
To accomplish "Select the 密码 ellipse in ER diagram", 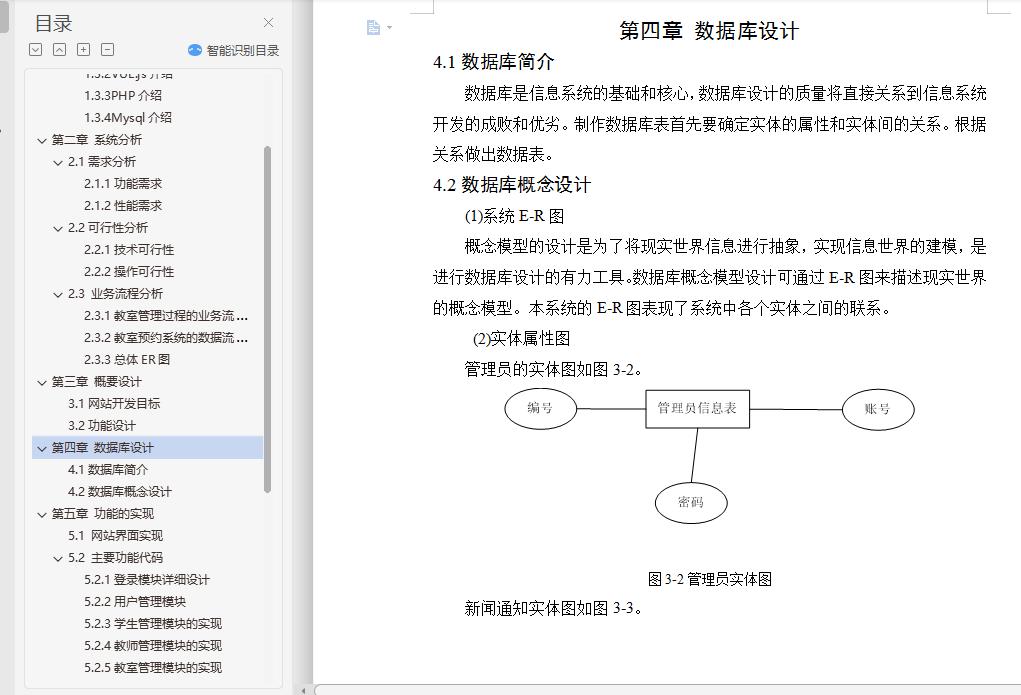I will click(x=691, y=503).
